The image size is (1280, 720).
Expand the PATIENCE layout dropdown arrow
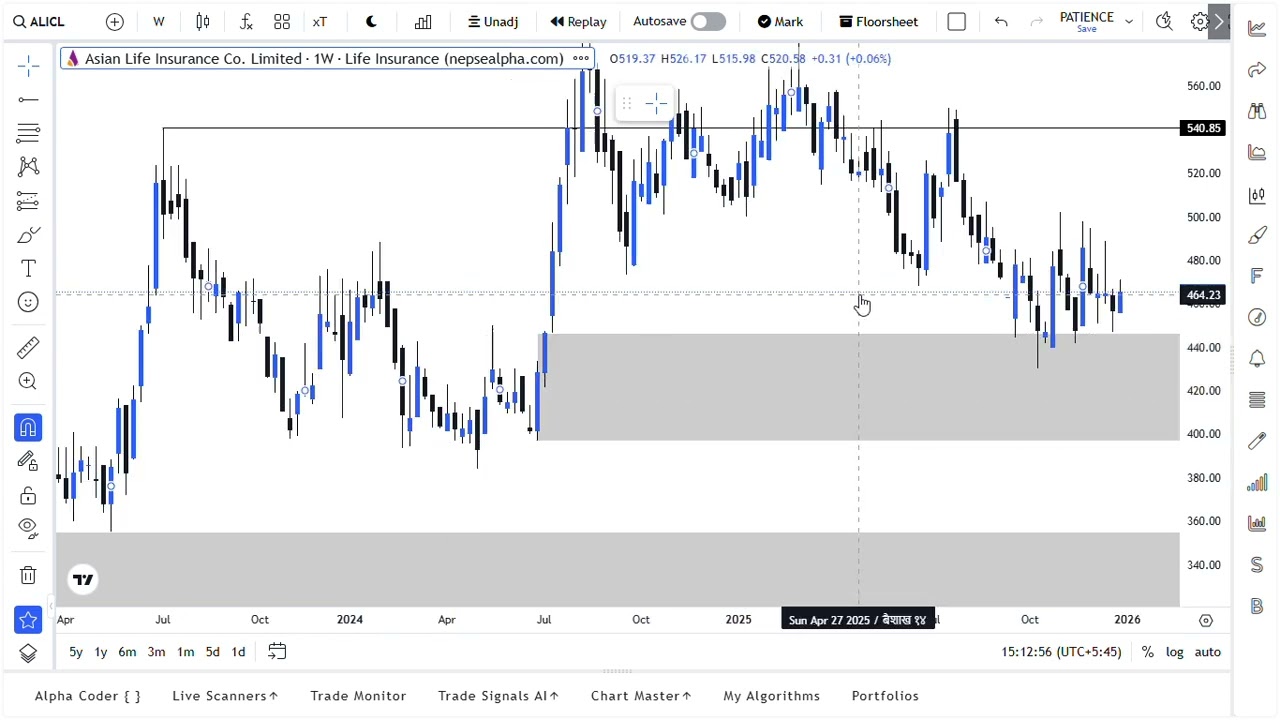point(1129,21)
